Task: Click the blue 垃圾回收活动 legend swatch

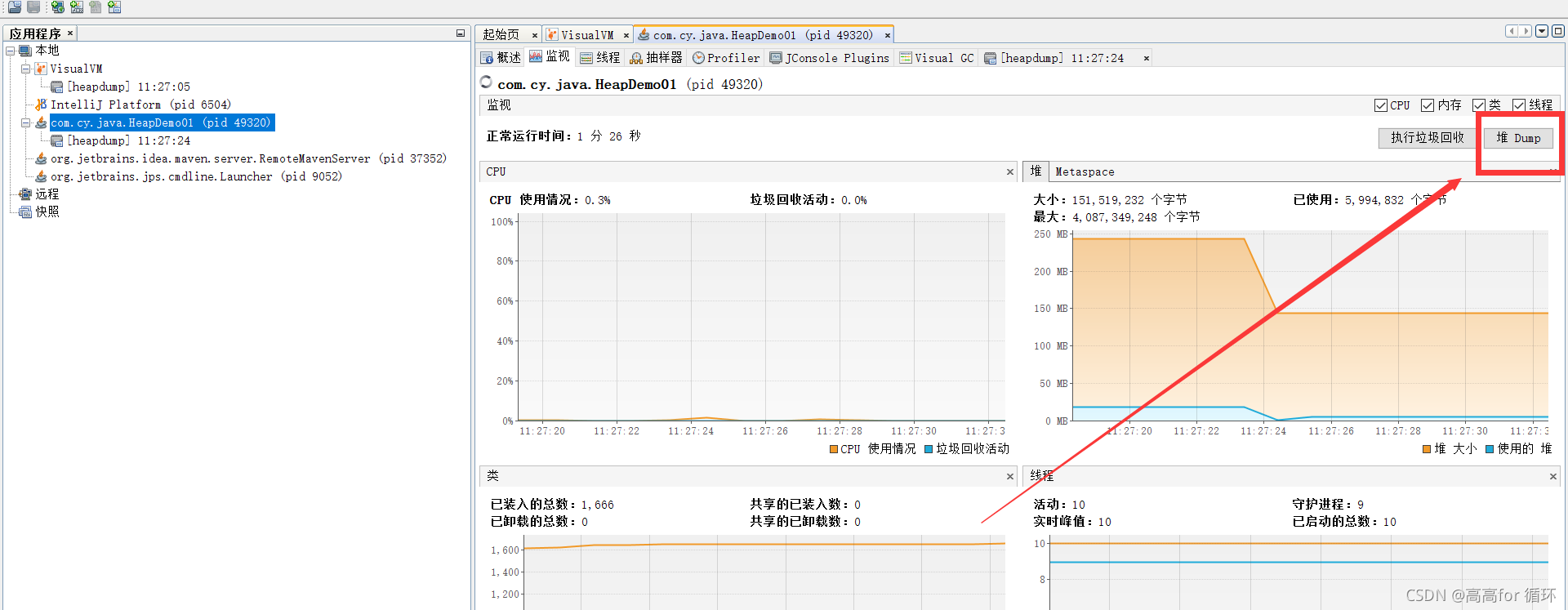Action: click(x=929, y=449)
